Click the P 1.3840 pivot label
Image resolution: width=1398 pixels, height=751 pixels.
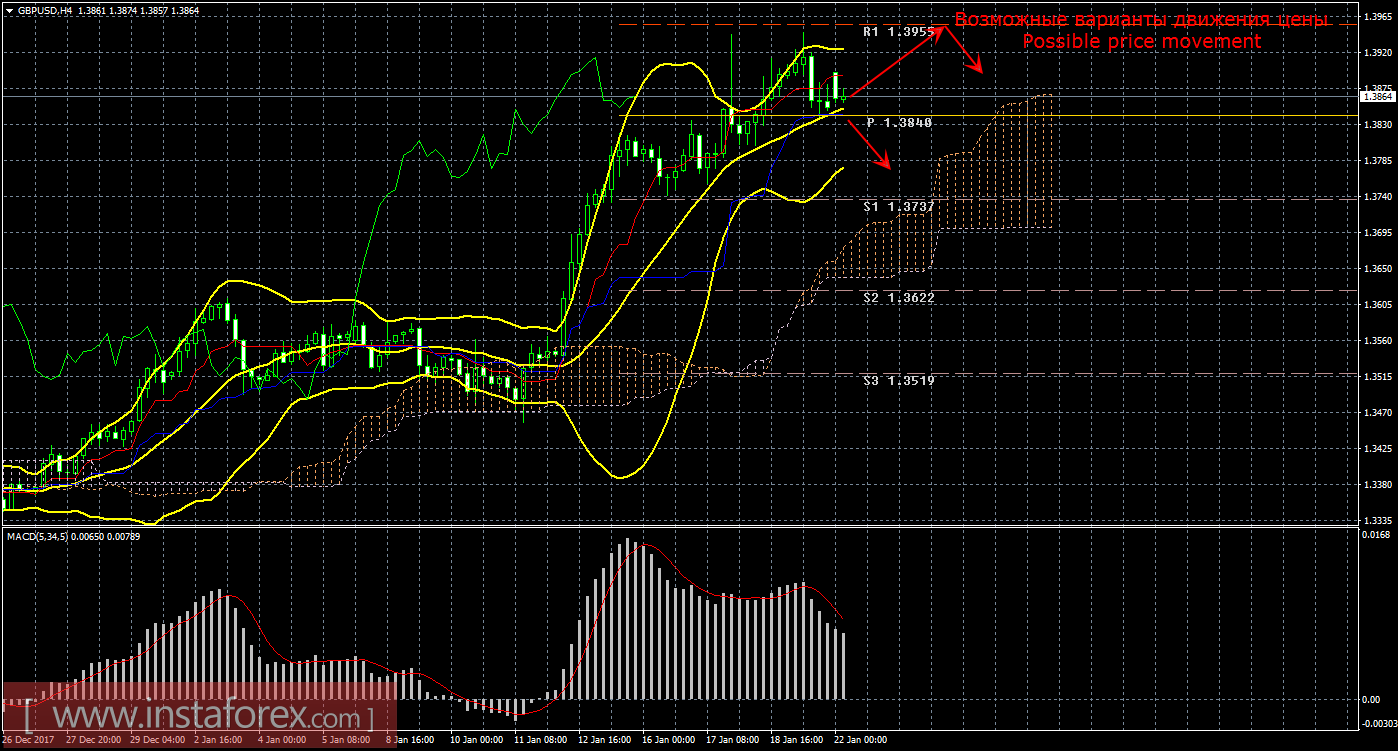point(899,122)
